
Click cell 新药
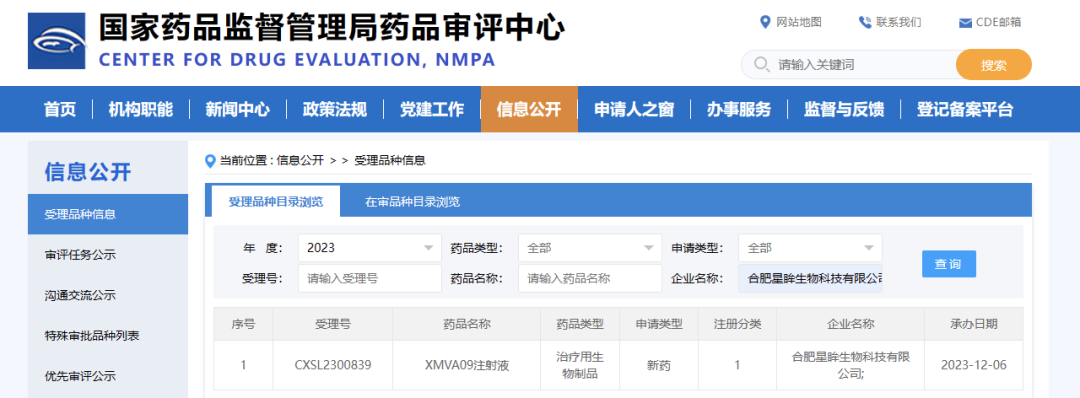tap(658, 366)
